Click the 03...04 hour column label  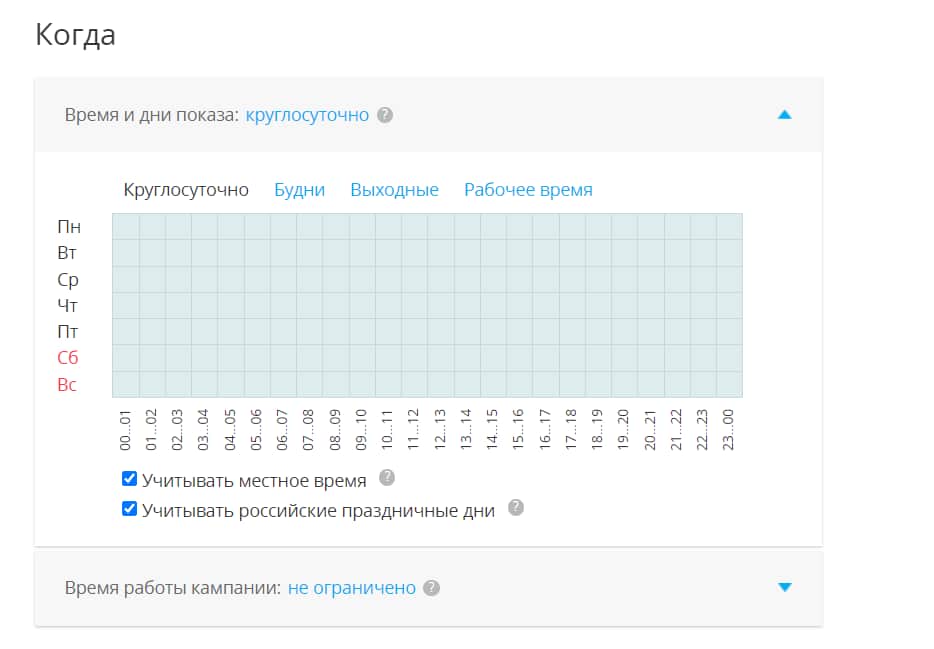[x=204, y=430]
